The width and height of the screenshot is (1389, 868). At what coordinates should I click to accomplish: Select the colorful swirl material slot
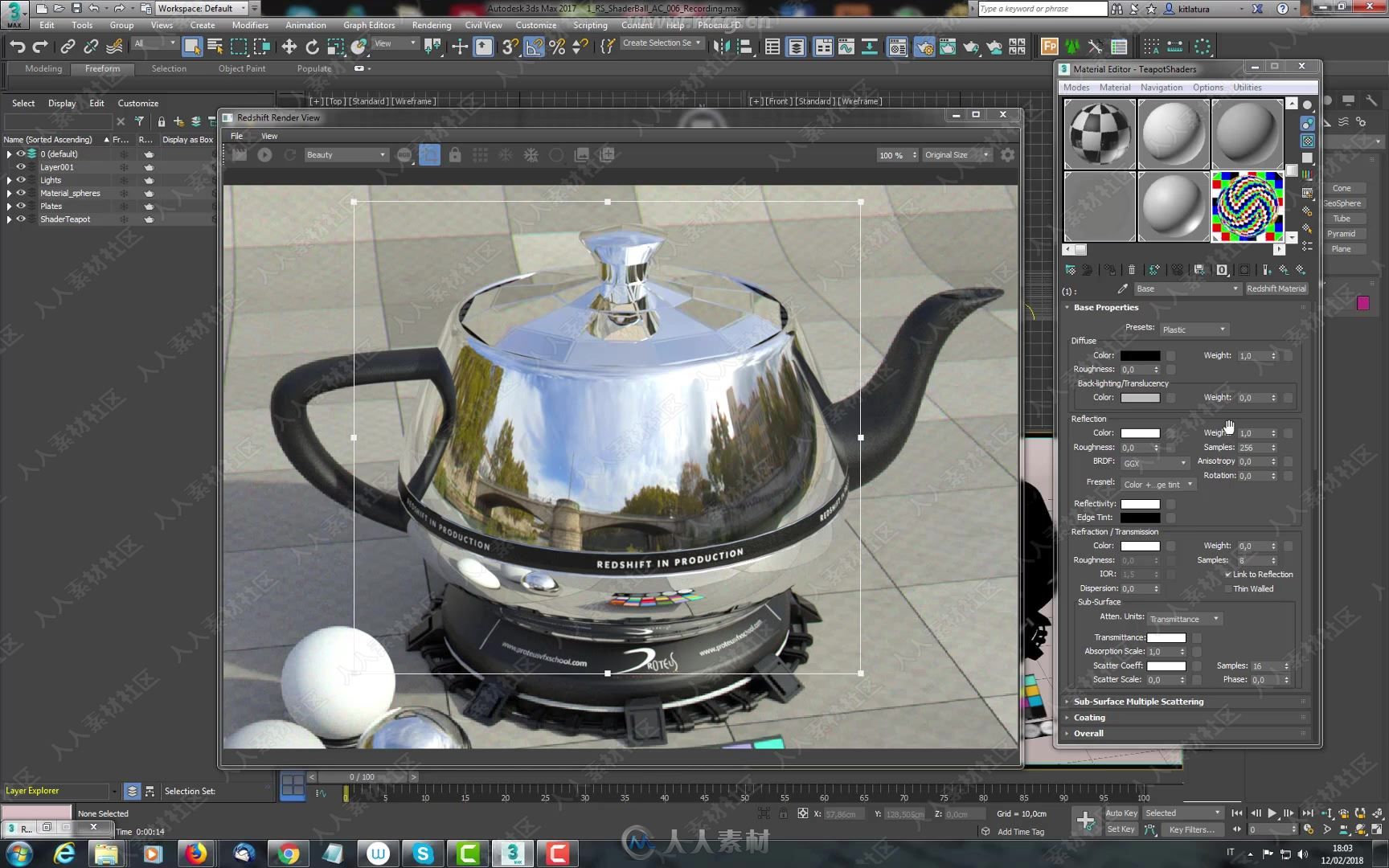1248,206
